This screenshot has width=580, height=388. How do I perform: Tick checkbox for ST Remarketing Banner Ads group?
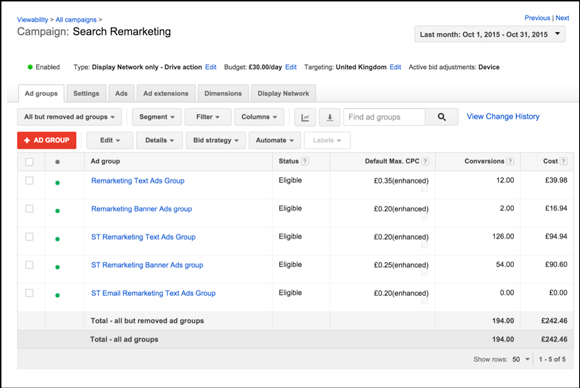29,265
